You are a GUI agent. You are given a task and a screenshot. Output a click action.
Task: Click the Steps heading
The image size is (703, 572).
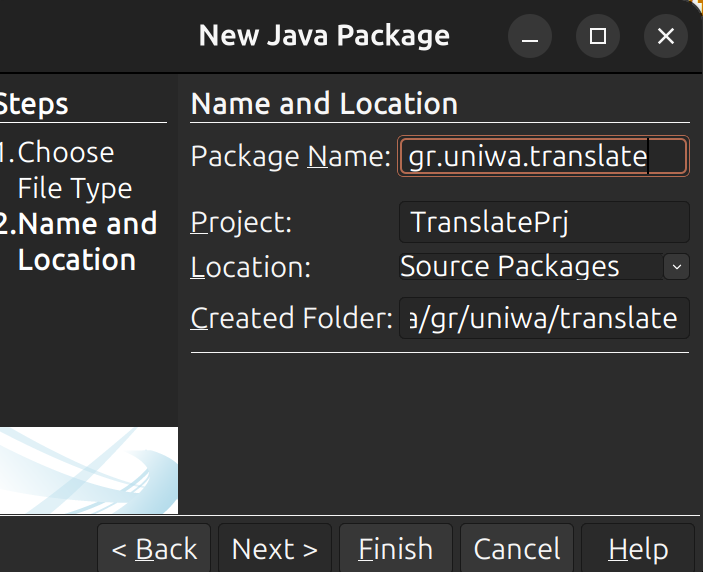coord(34,104)
